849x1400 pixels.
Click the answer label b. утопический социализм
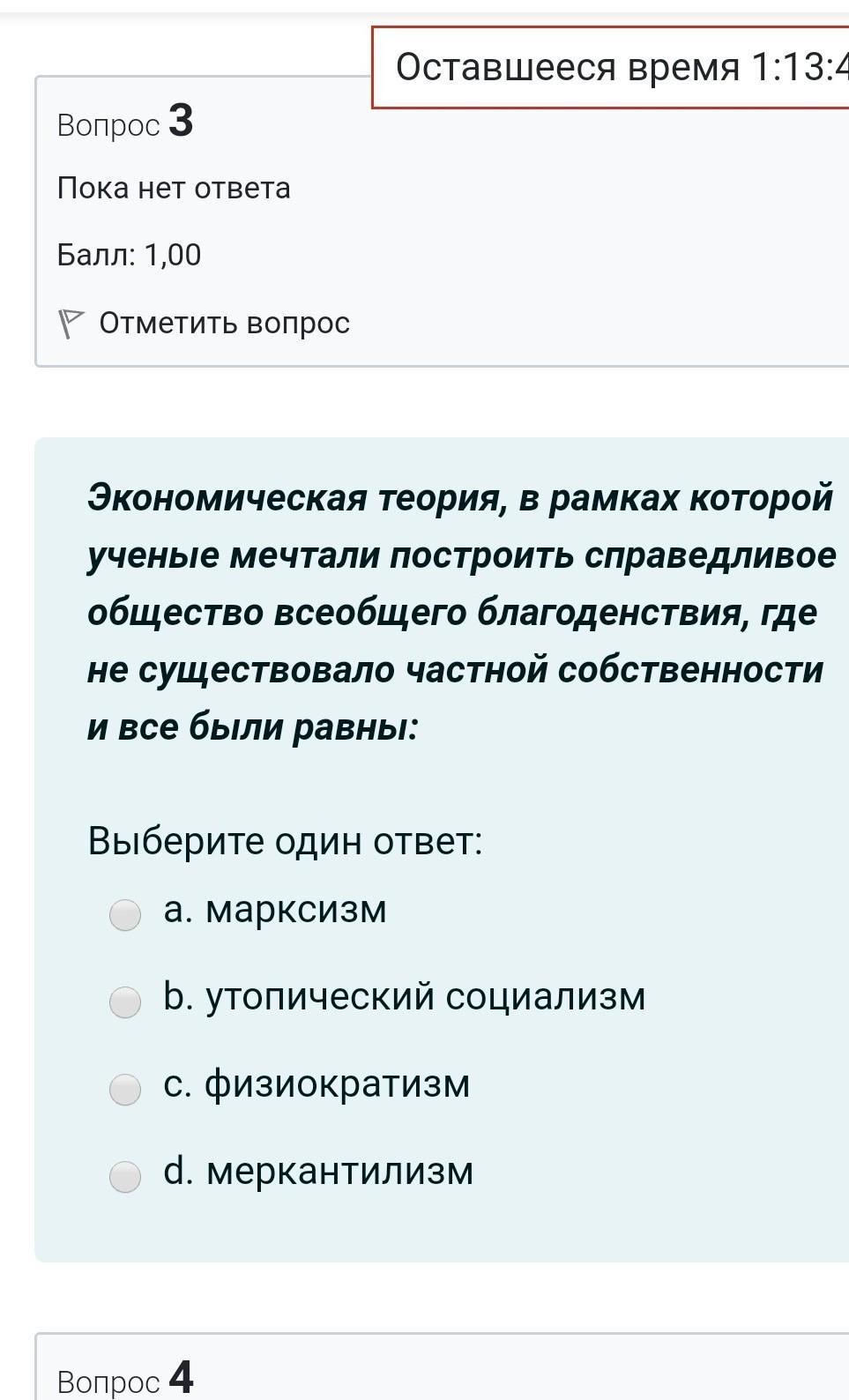pyautogui.click(x=405, y=996)
